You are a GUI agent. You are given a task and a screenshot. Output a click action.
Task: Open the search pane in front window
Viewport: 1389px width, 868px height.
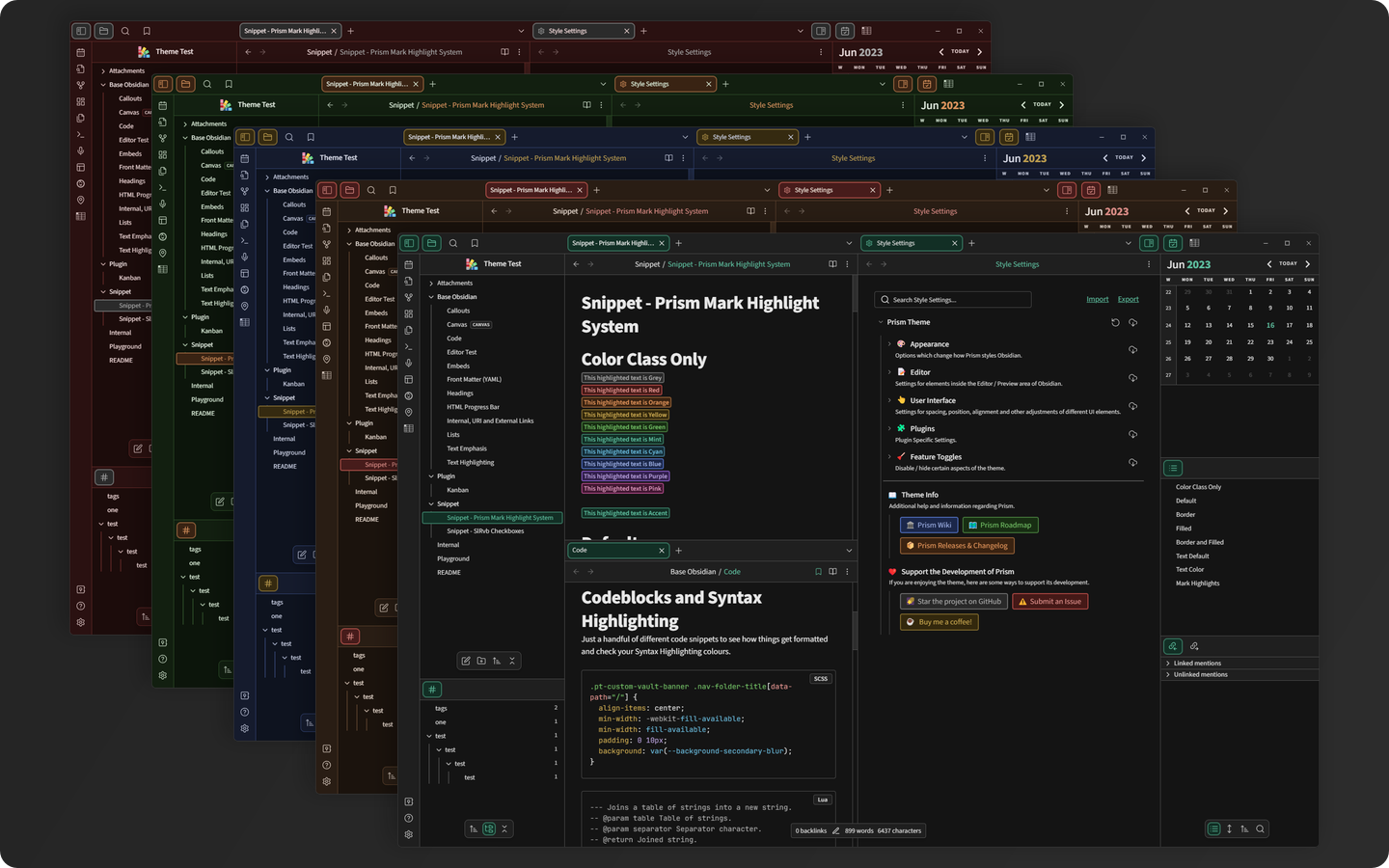(x=453, y=243)
